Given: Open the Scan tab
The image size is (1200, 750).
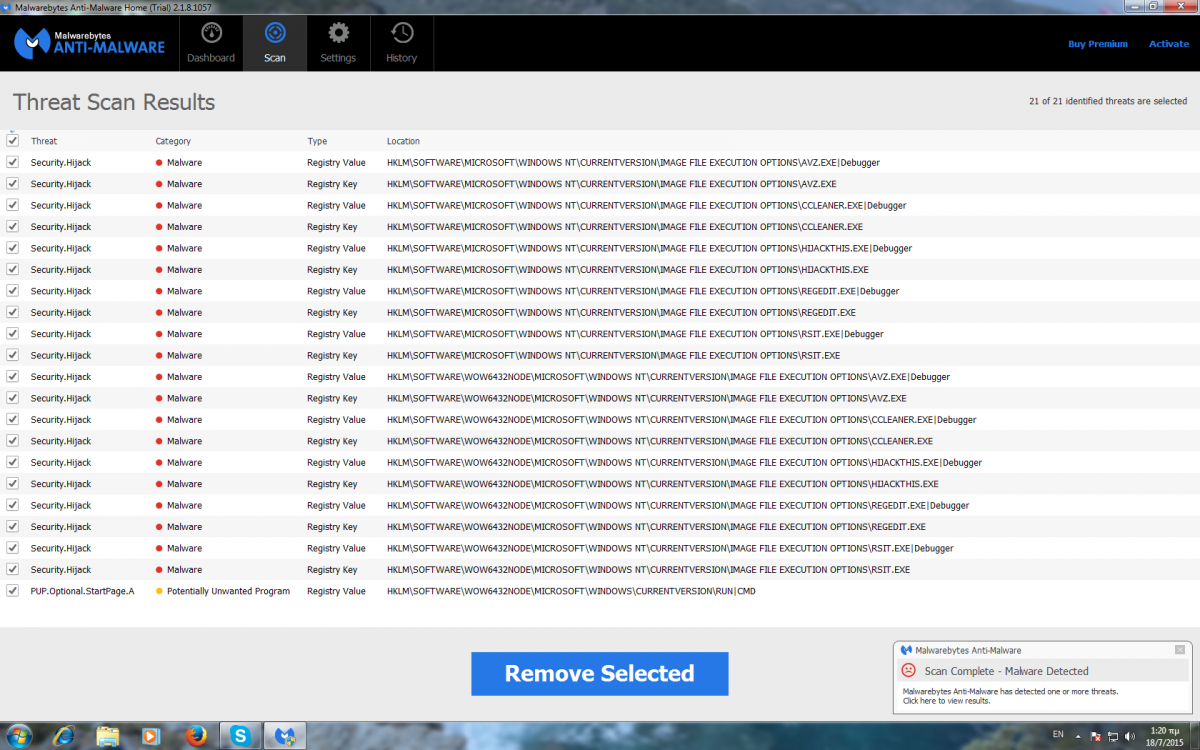Looking at the screenshot, I should pos(275,43).
